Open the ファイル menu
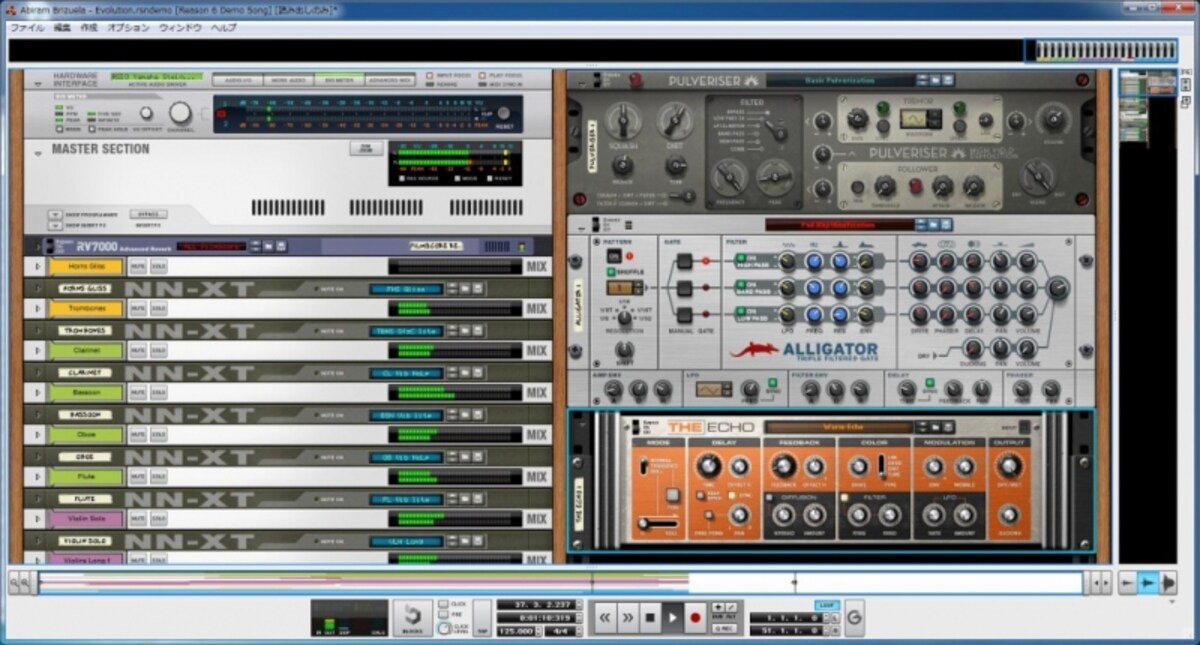Screen dimensions: 1200x645 pyautogui.click(x=26, y=27)
